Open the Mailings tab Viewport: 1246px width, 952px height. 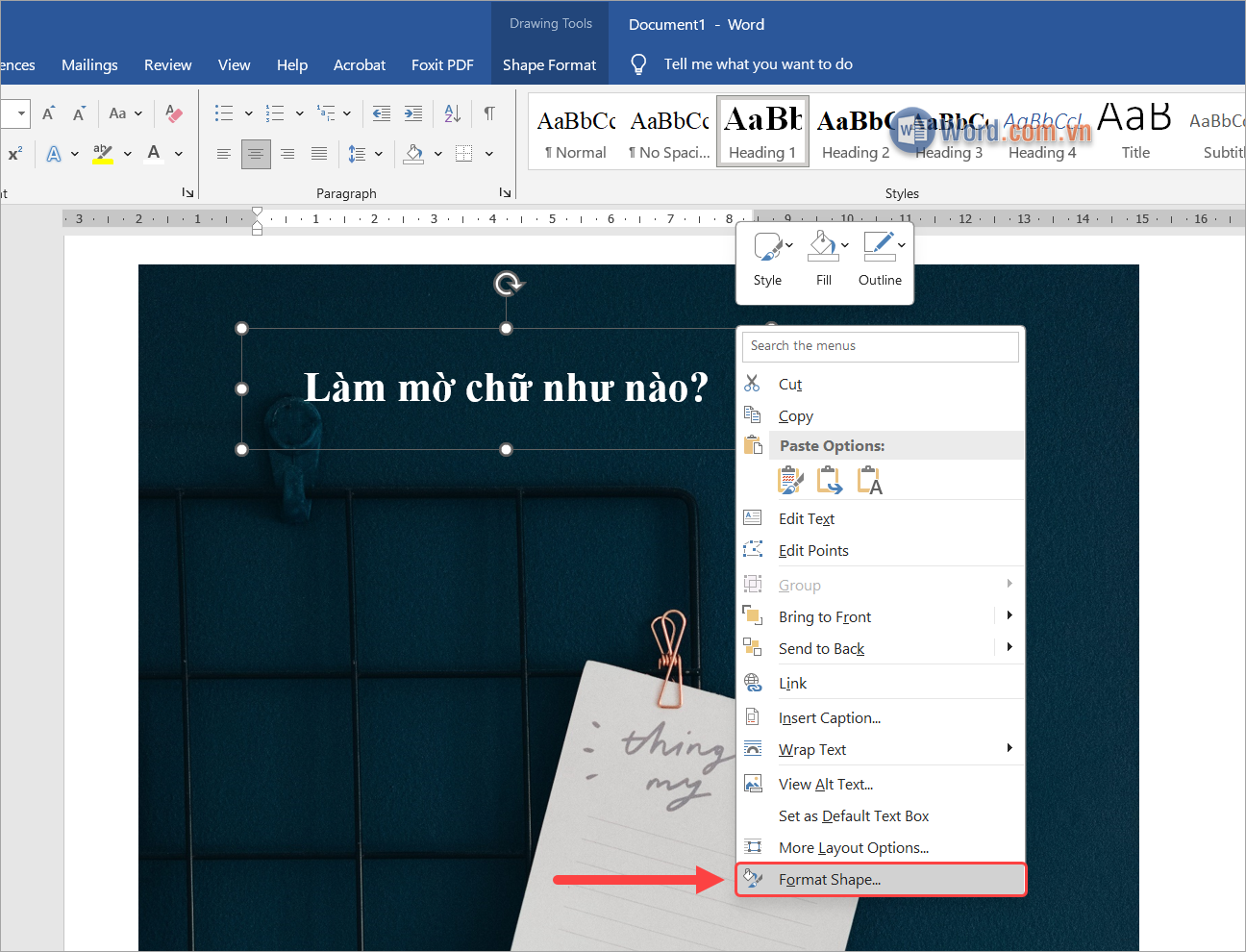pos(89,64)
